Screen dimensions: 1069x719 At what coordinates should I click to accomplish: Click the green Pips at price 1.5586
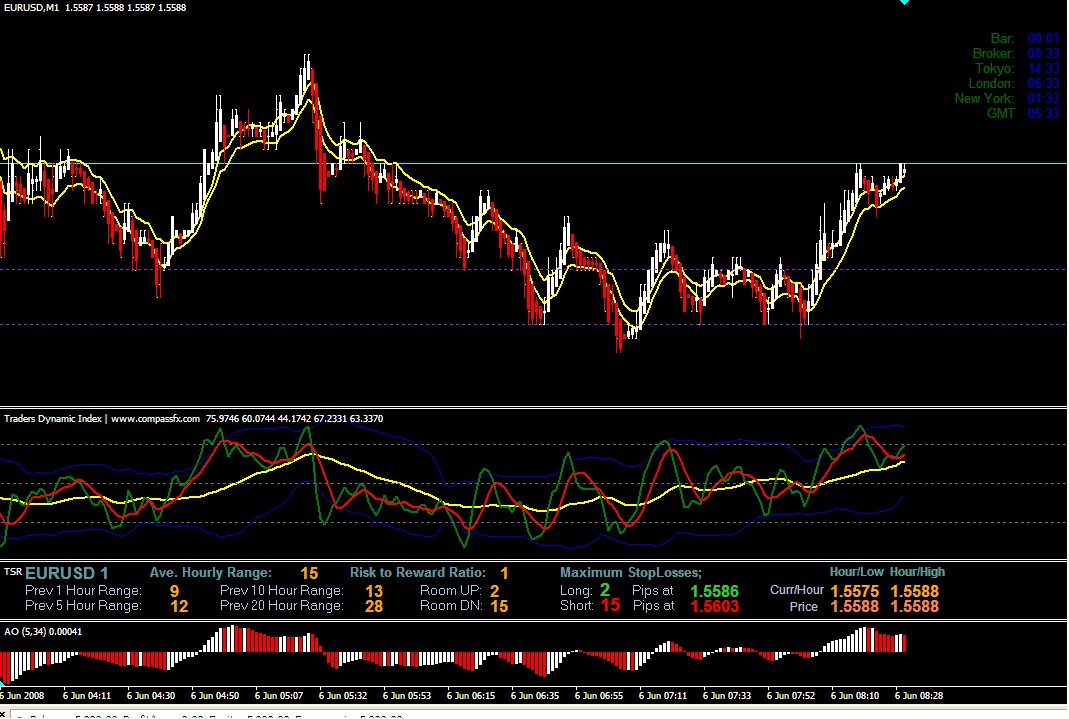pos(714,591)
